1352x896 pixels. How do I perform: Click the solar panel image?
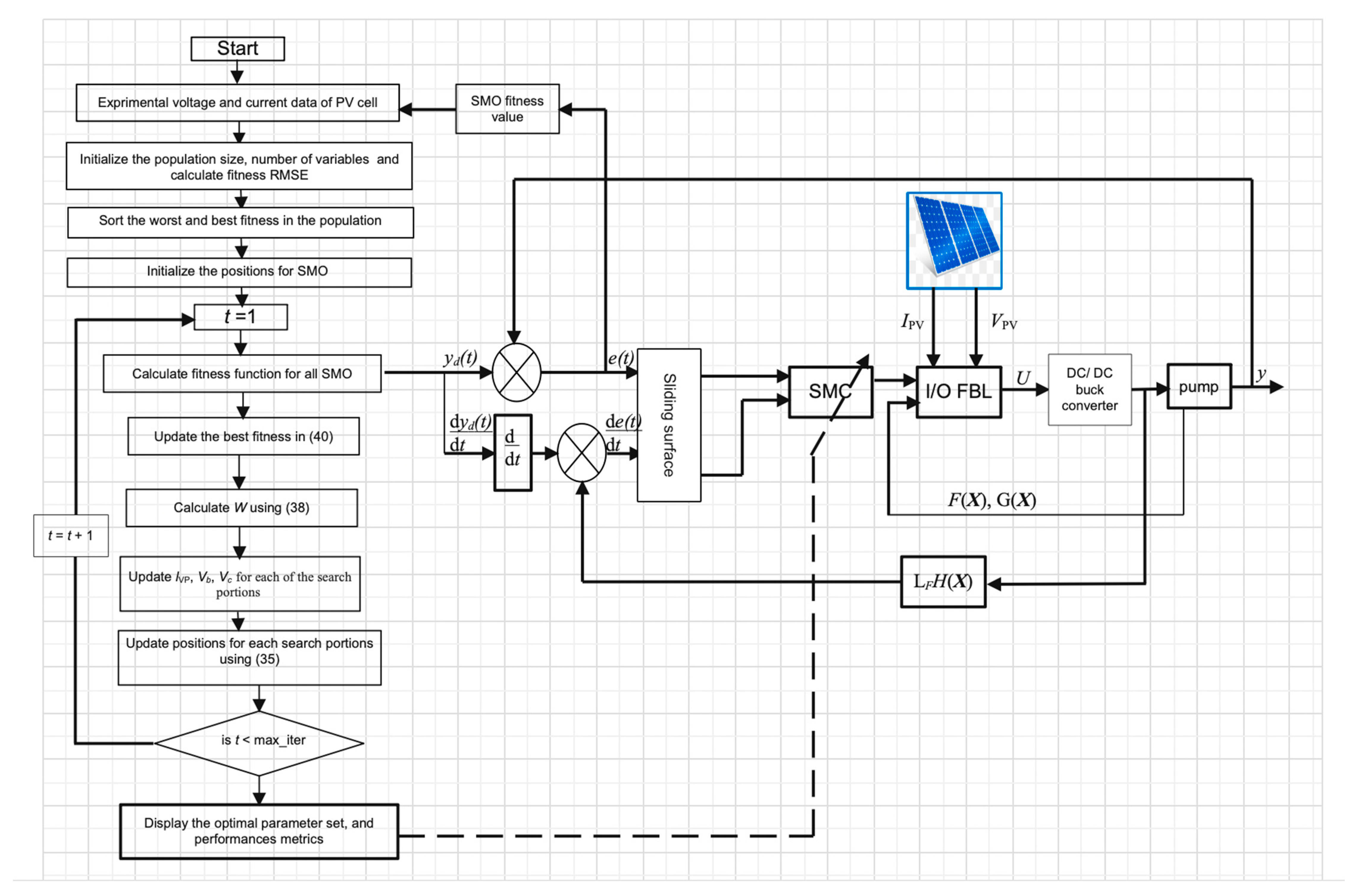[953, 240]
